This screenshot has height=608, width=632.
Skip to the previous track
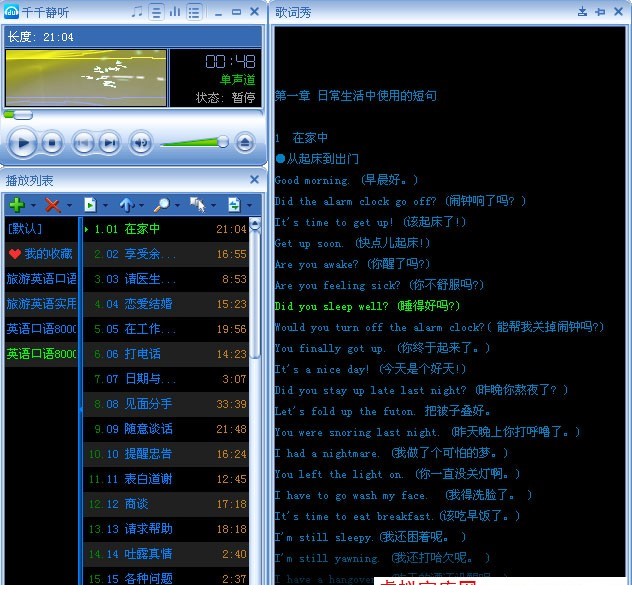[x=83, y=143]
